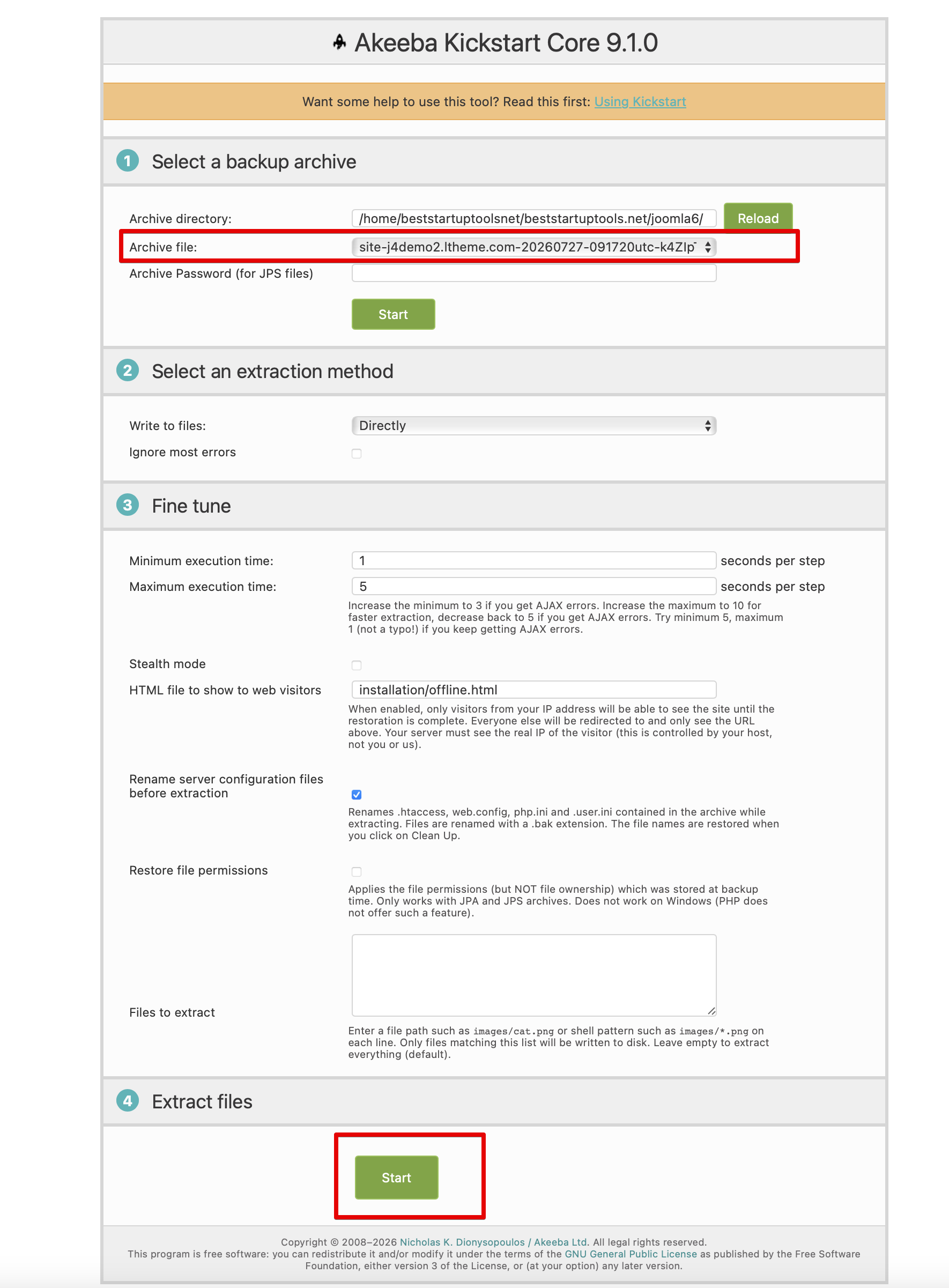Click the Archive Password field for JPS files
Viewport: 949px width, 1288px height.
[x=533, y=273]
